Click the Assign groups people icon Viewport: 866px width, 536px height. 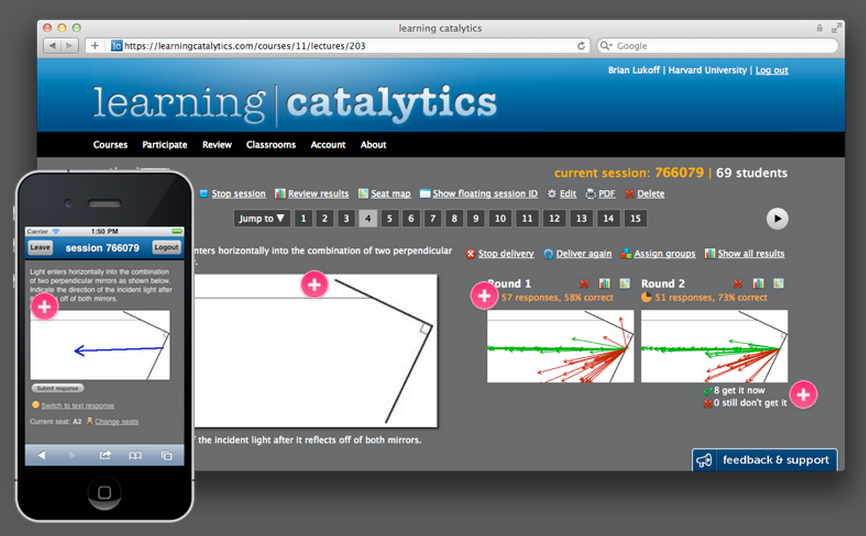(626, 254)
